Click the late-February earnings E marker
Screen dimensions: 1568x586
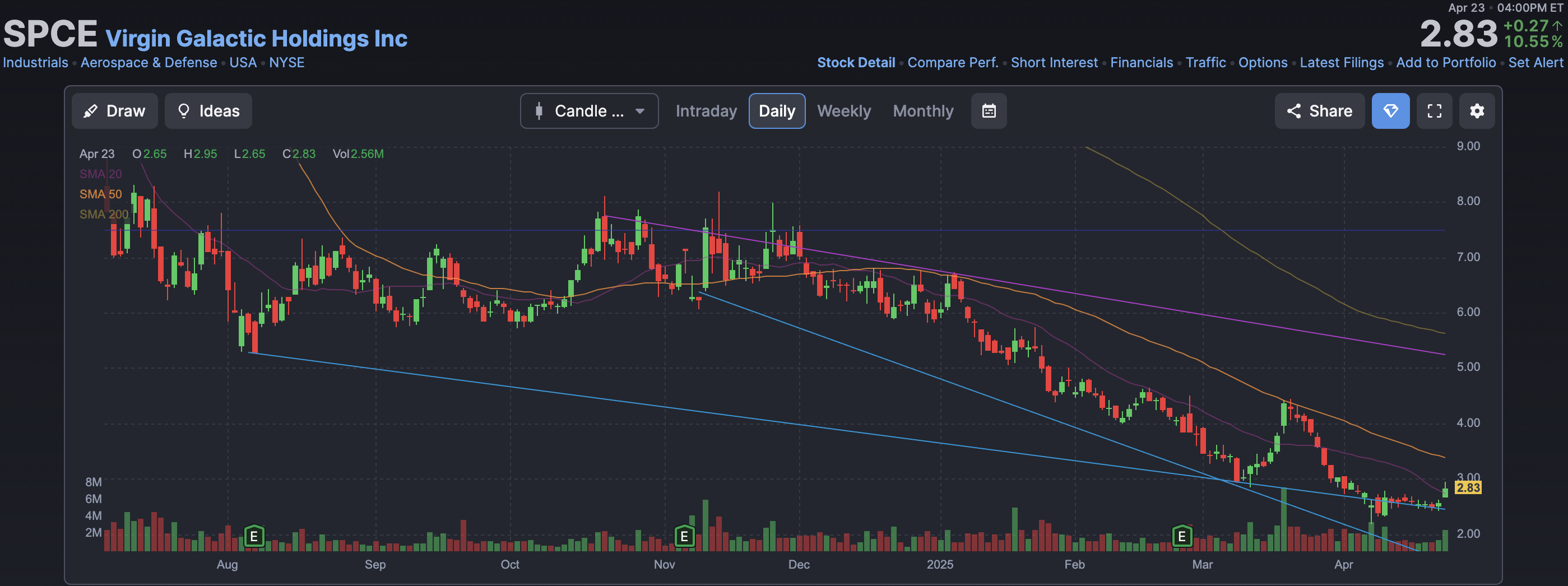pyautogui.click(x=1181, y=536)
